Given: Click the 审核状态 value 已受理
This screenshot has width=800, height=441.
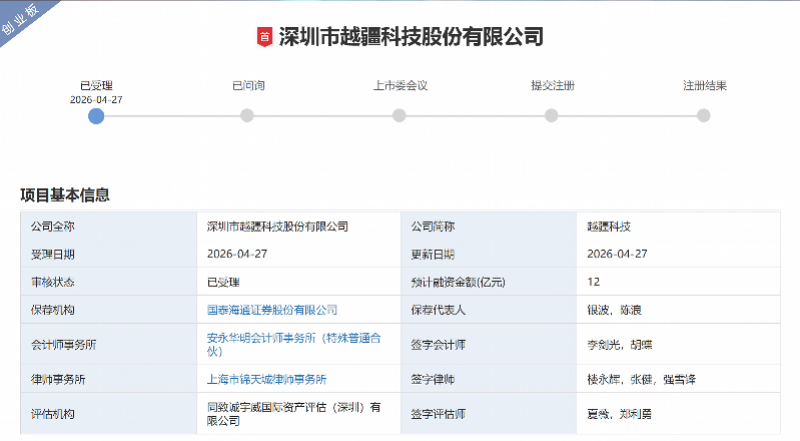Looking at the screenshot, I should click(x=223, y=282).
